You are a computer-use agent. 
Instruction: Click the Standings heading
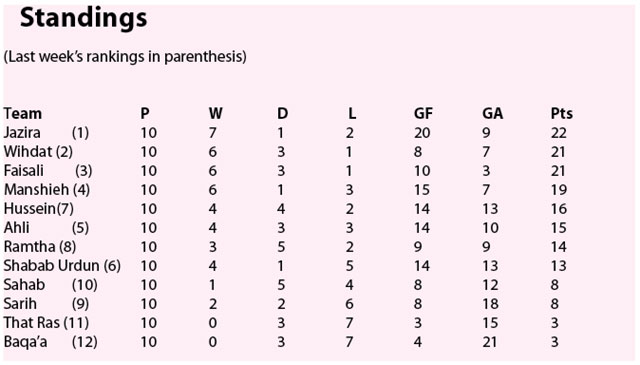click(84, 19)
